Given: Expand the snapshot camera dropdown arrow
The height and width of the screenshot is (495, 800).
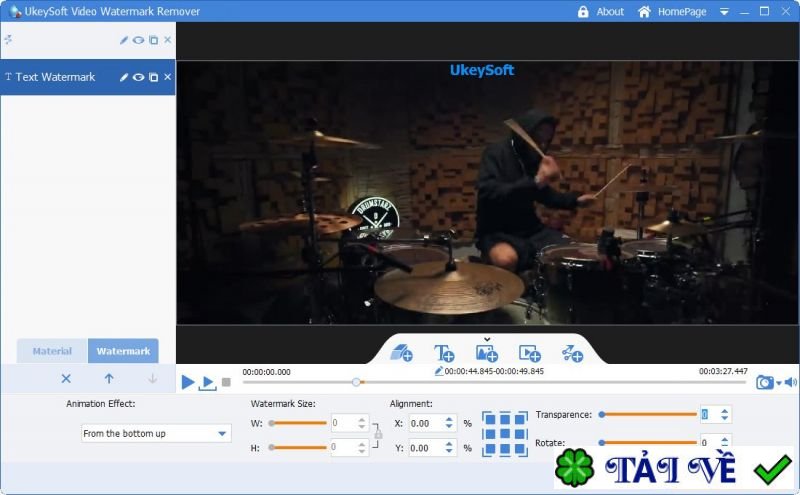Looking at the screenshot, I should (x=778, y=382).
